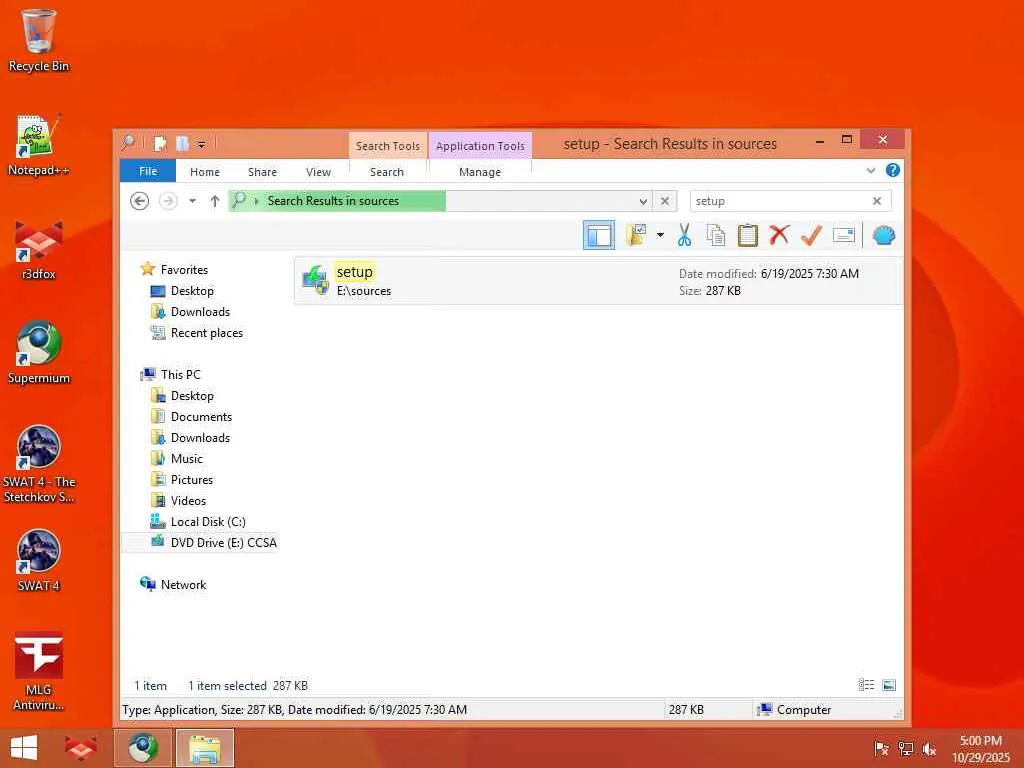Click the magnifier icon in title bar
The width and height of the screenshot is (1024, 768).
pyautogui.click(x=129, y=142)
